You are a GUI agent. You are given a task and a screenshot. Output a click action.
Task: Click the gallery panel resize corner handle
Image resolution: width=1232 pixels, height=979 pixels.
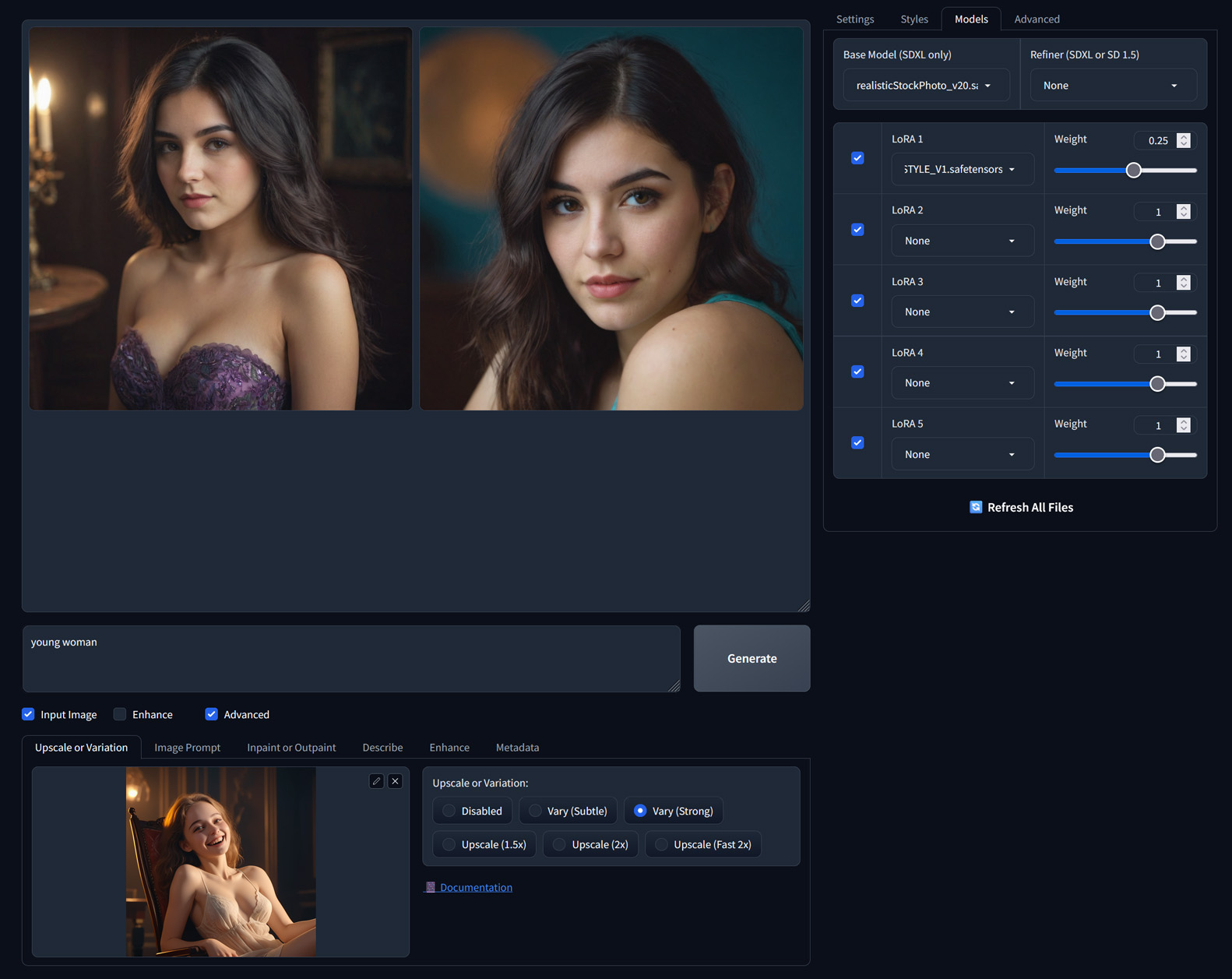pos(804,606)
